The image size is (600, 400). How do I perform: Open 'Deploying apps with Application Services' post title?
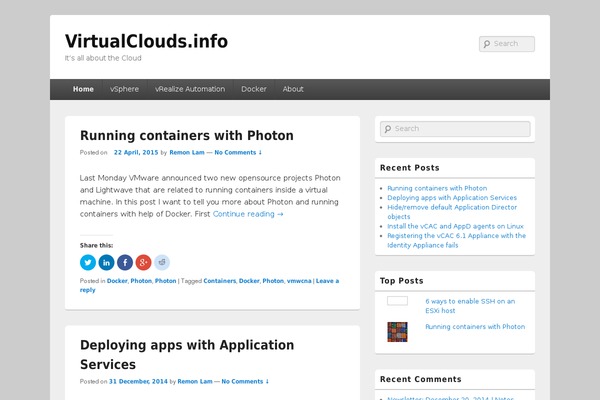[x=187, y=354]
